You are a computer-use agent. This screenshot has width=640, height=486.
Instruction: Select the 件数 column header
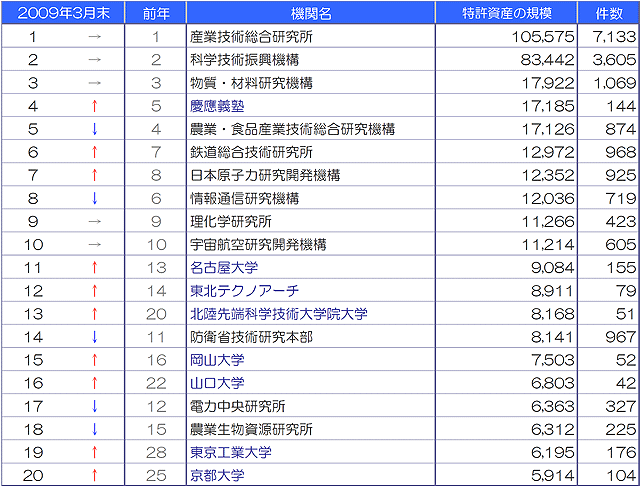click(x=609, y=13)
